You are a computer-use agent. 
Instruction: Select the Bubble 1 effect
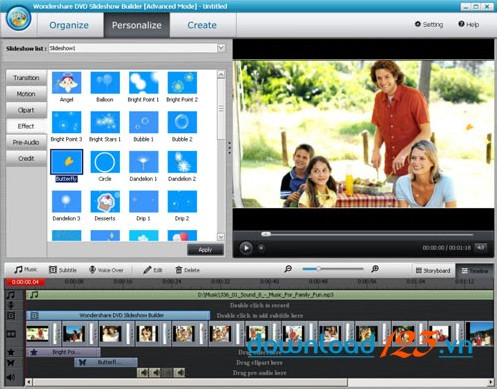pyautogui.click(x=144, y=122)
